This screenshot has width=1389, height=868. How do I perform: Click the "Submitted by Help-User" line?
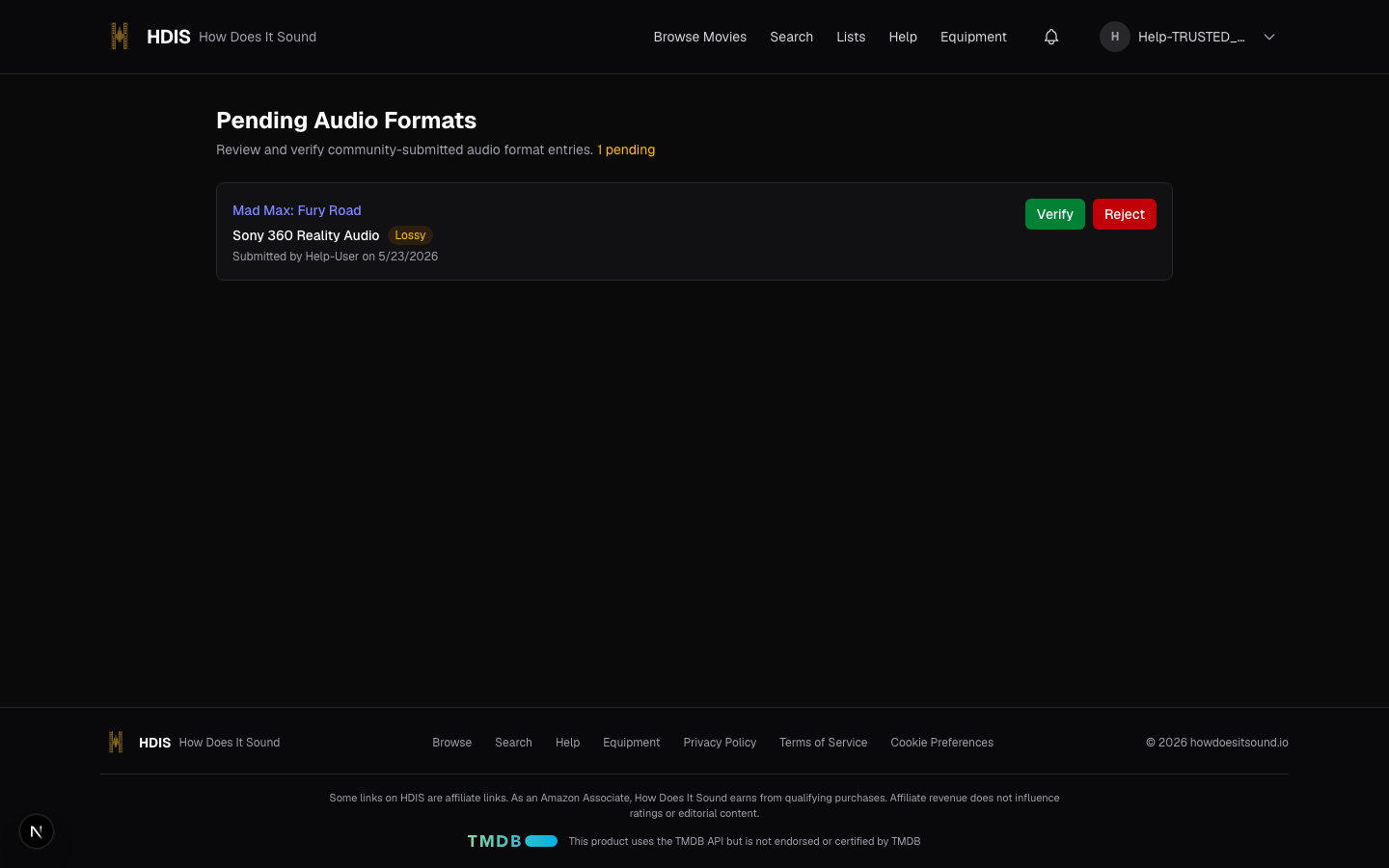click(x=335, y=257)
